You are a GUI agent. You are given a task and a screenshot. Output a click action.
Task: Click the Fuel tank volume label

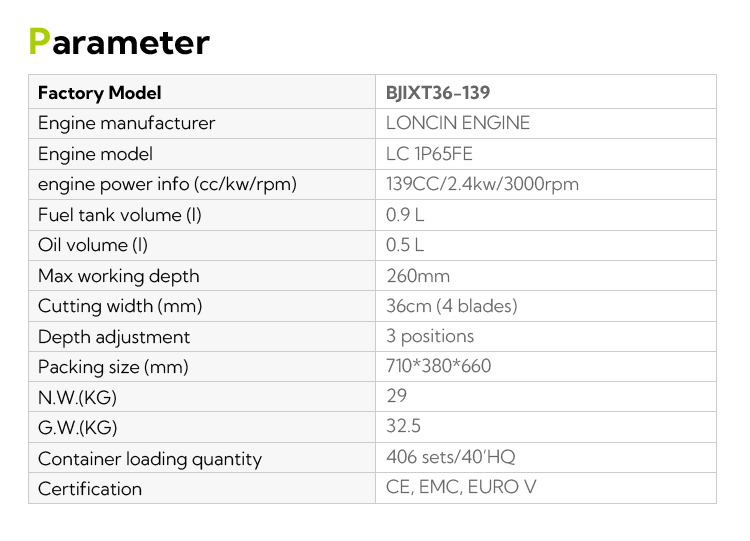[x=120, y=215]
